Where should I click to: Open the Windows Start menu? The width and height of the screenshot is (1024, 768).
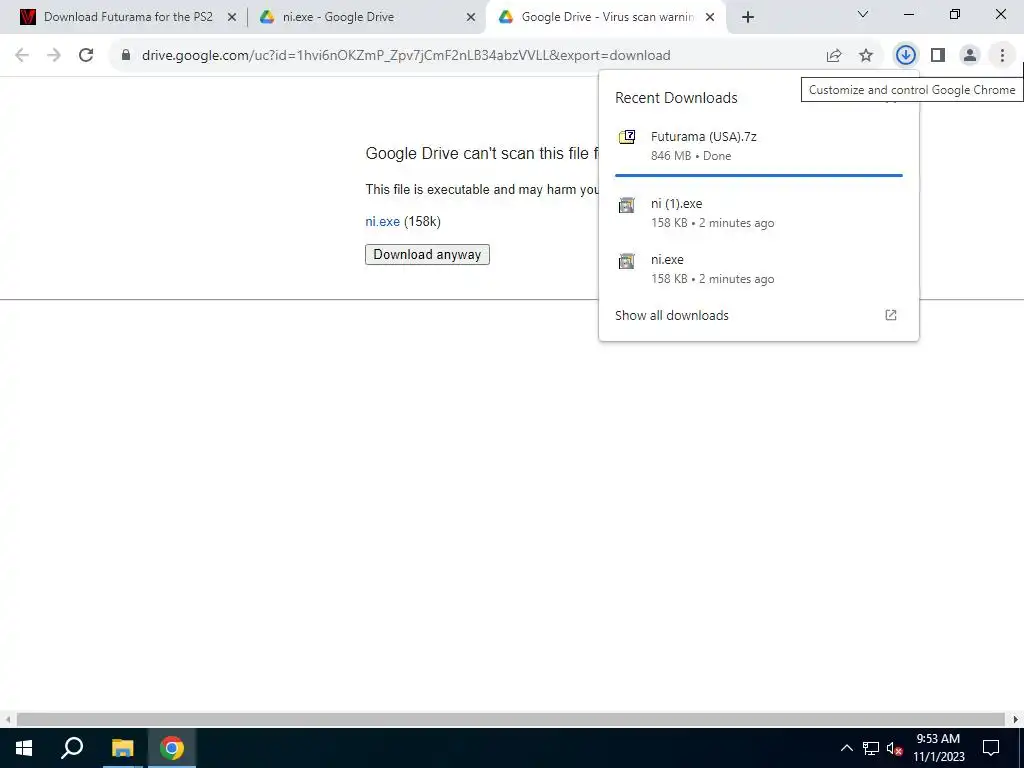[x=24, y=748]
